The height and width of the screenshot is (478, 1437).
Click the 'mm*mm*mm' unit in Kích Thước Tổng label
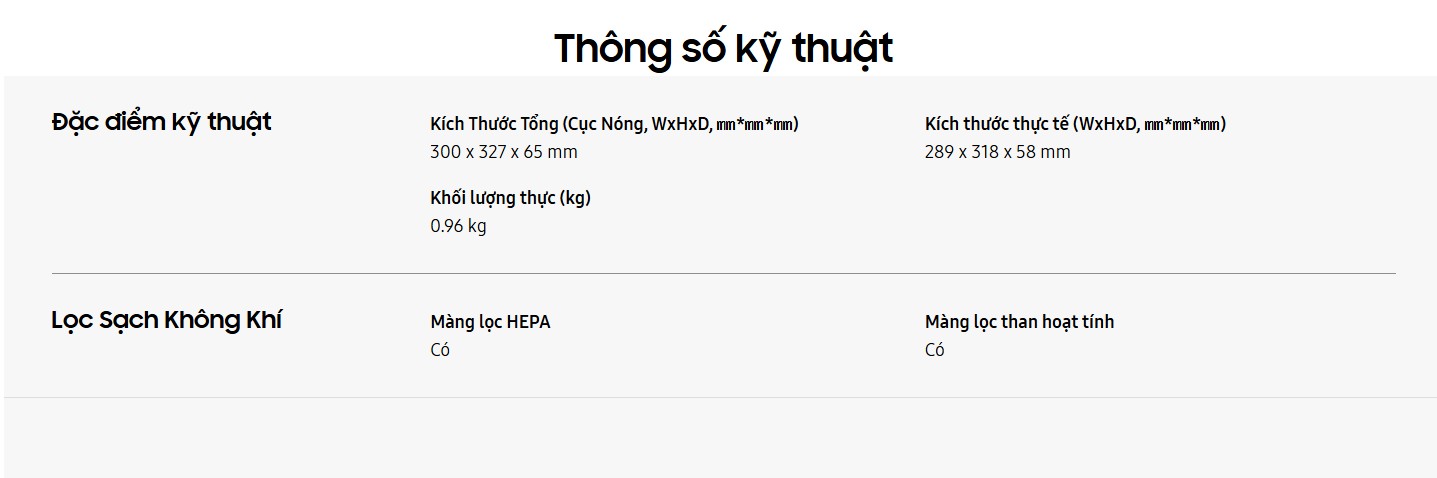pyautogui.click(x=755, y=125)
